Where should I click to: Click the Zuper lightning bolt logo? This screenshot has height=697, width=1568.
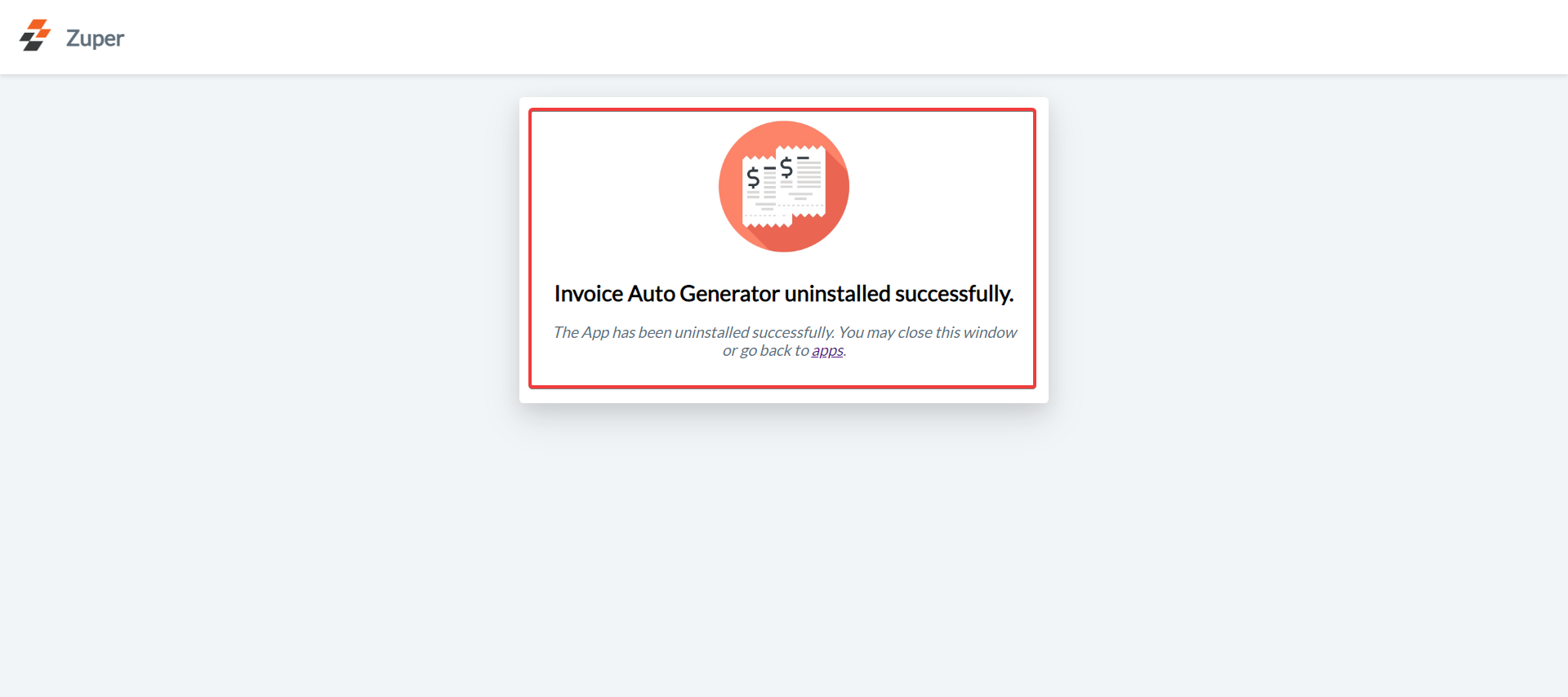[x=35, y=35]
